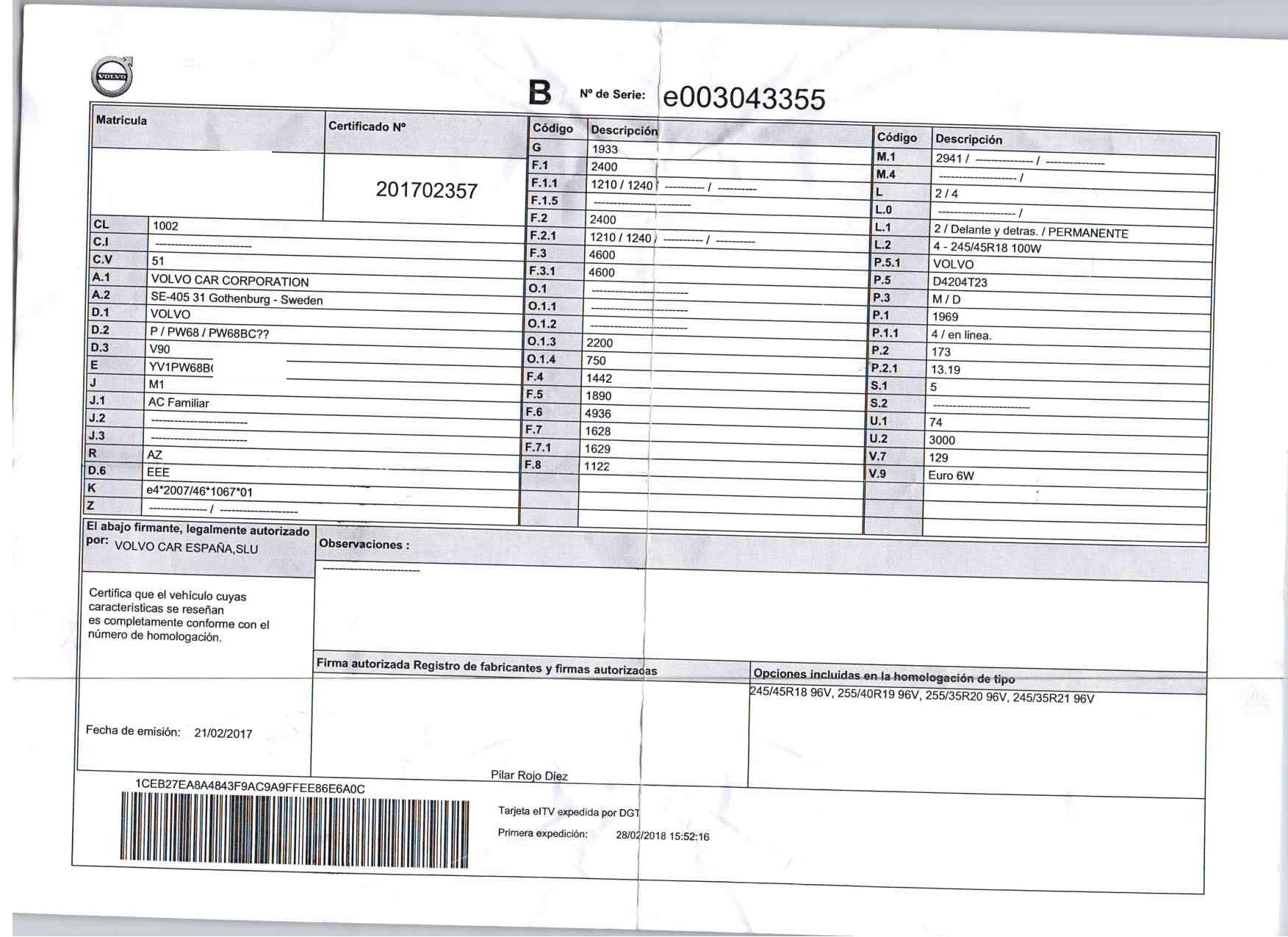Click Opciones incluidas en la homologación header
The image size is (1288, 937).
pyautogui.click(x=884, y=676)
